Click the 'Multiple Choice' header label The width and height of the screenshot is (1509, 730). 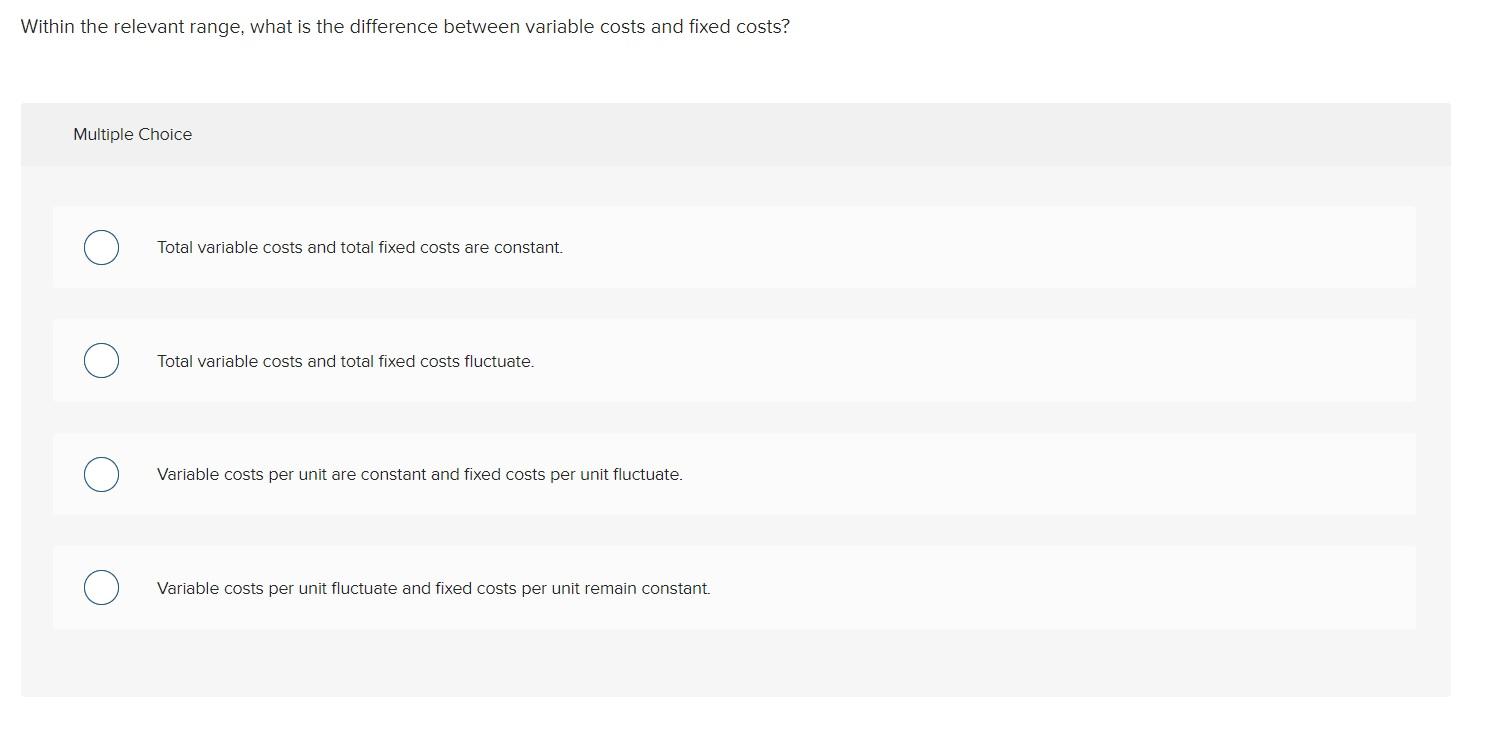132,133
